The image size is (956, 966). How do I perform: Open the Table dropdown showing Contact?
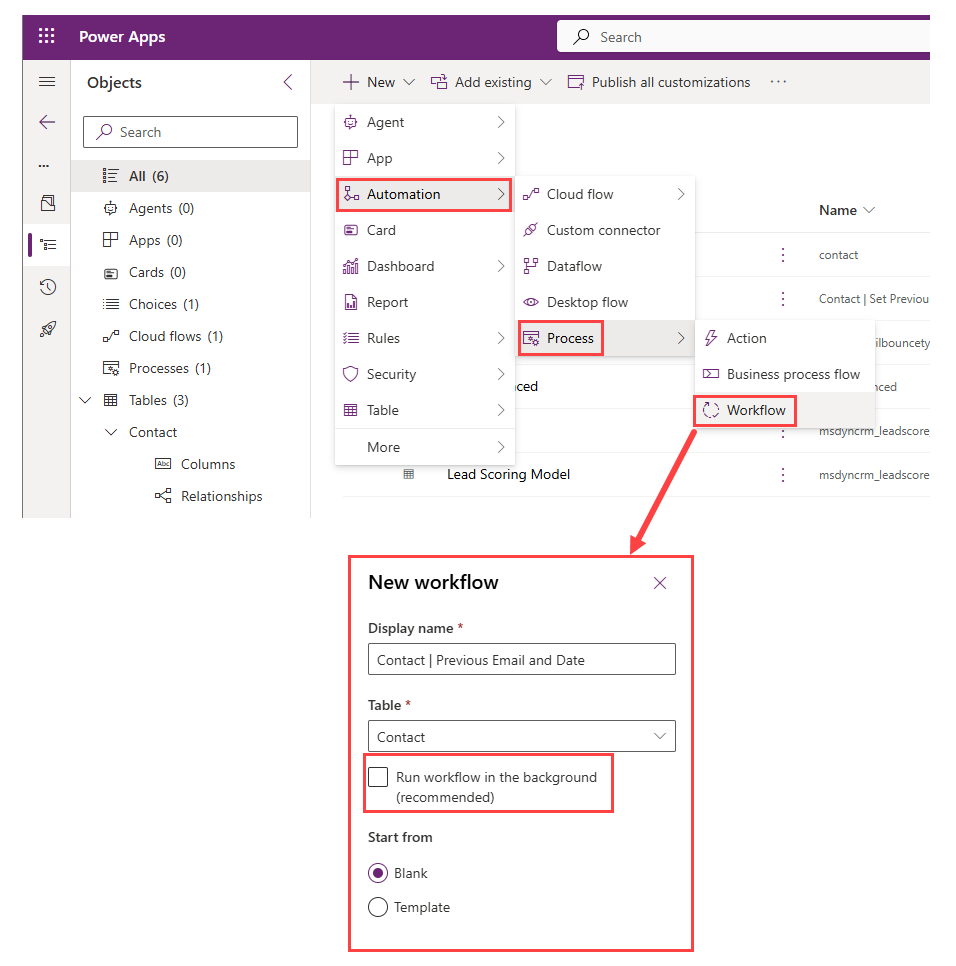pyautogui.click(x=522, y=736)
